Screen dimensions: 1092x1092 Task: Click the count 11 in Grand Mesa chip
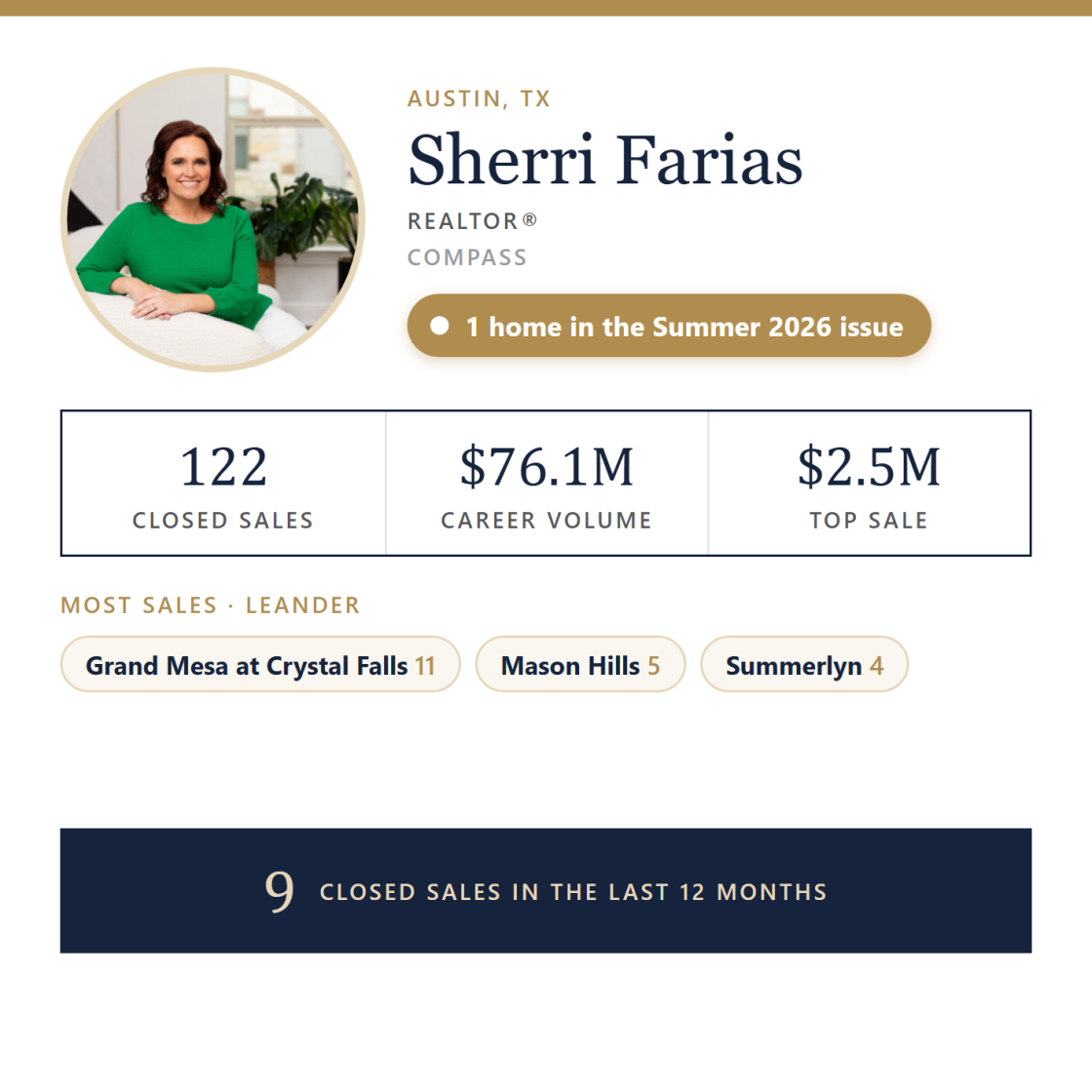click(425, 666)
